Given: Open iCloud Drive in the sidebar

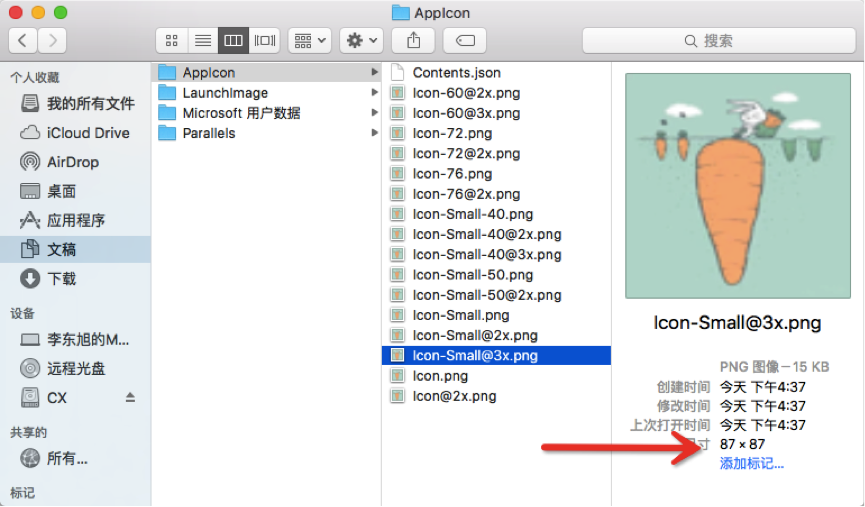Looking at the screenshot, I should (75, 133).
